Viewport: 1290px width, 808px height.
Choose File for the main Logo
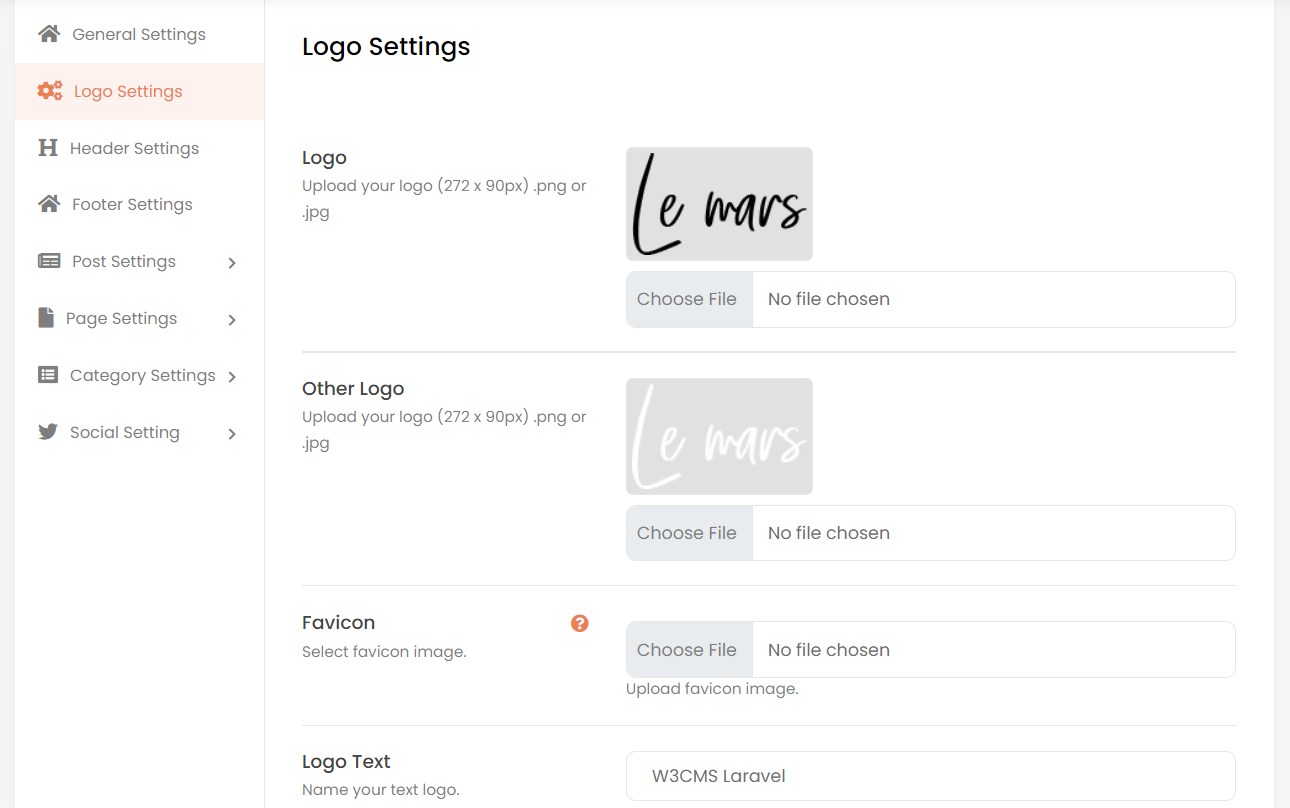[x=688, y=299]
